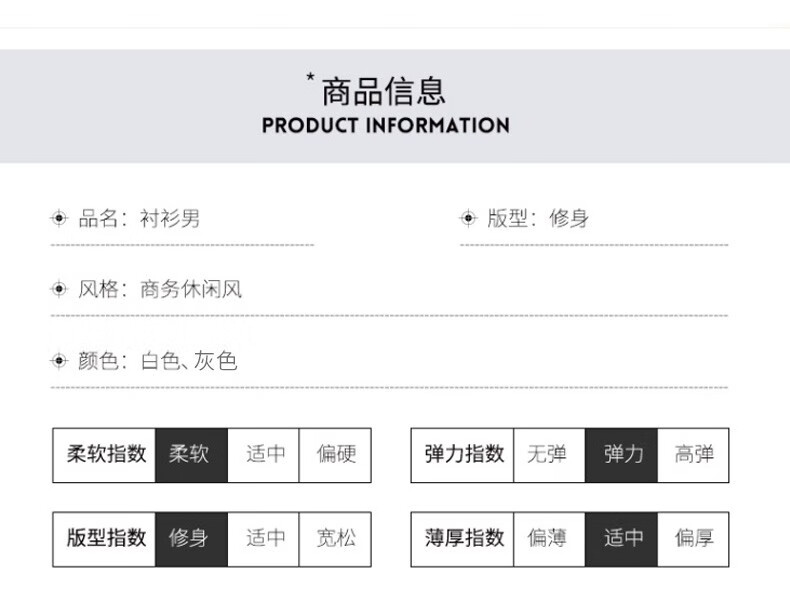Click the bullet icon beside 版型
Image resolution: width=790 pixels, height=603 pixels.
pyautogui.click(x=468, y=218)
